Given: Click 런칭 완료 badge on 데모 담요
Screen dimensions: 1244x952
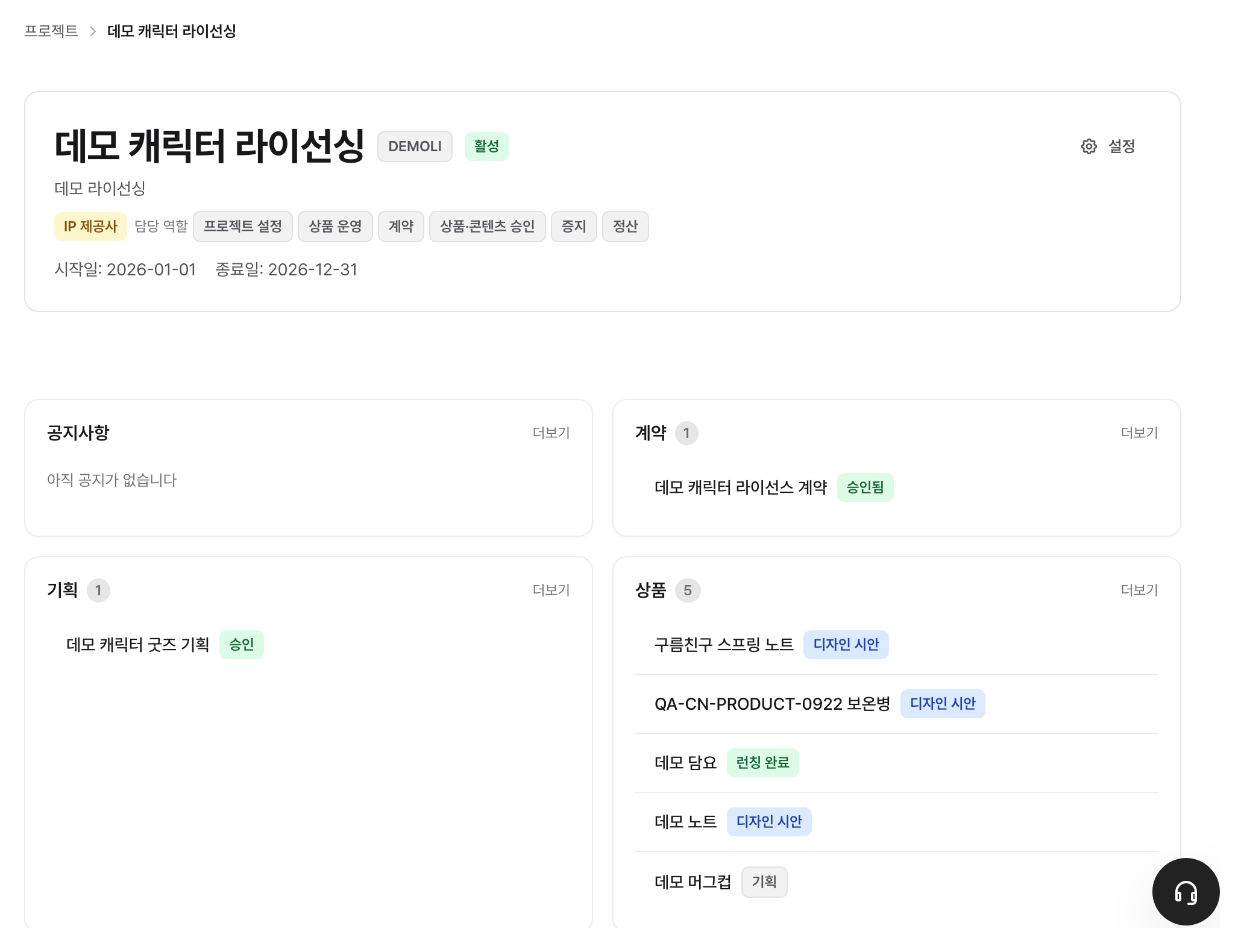Looking at the screenshot, I should click(x=762, y=763).
